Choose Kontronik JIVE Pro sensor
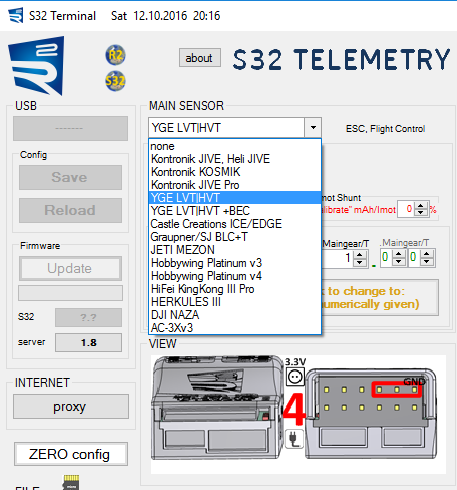The height and width of the screenshot is (490, 457). coord(235,185)
